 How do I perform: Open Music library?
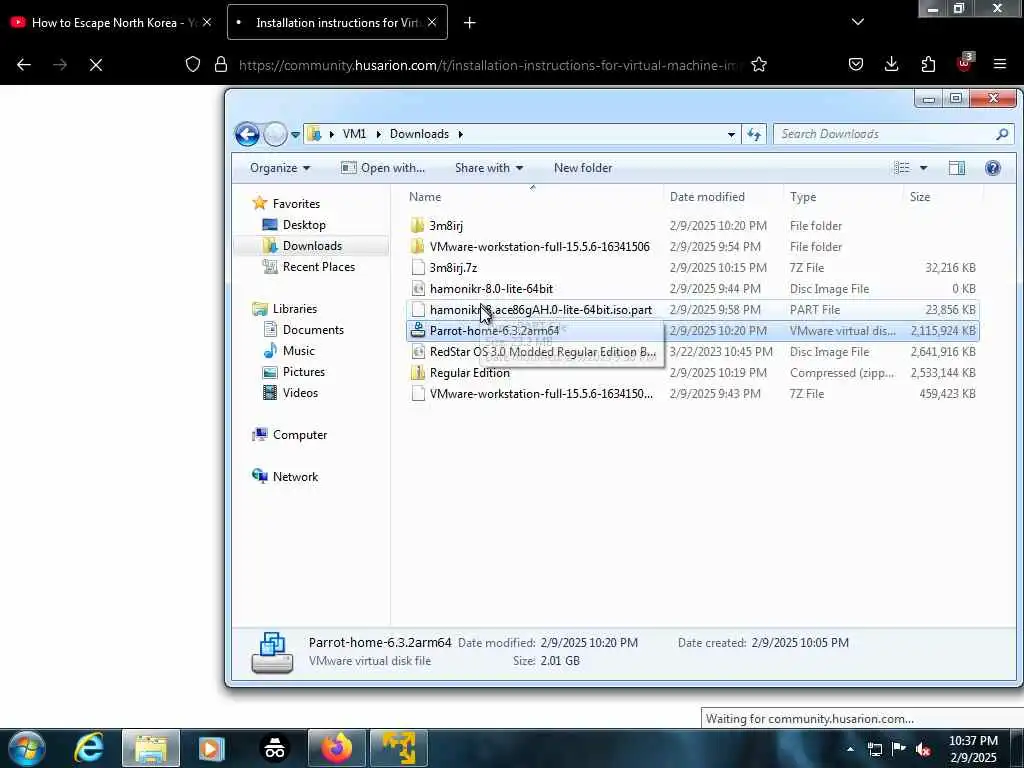pos(298,351)
